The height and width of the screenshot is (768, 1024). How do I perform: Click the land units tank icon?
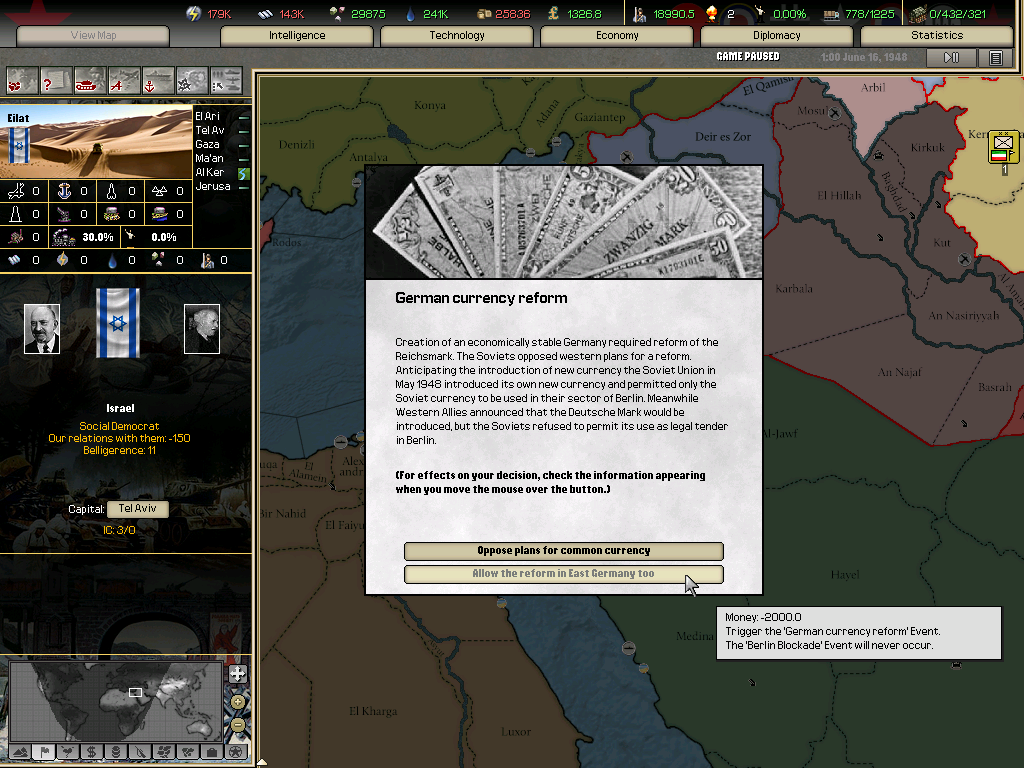tap(90, 80)
